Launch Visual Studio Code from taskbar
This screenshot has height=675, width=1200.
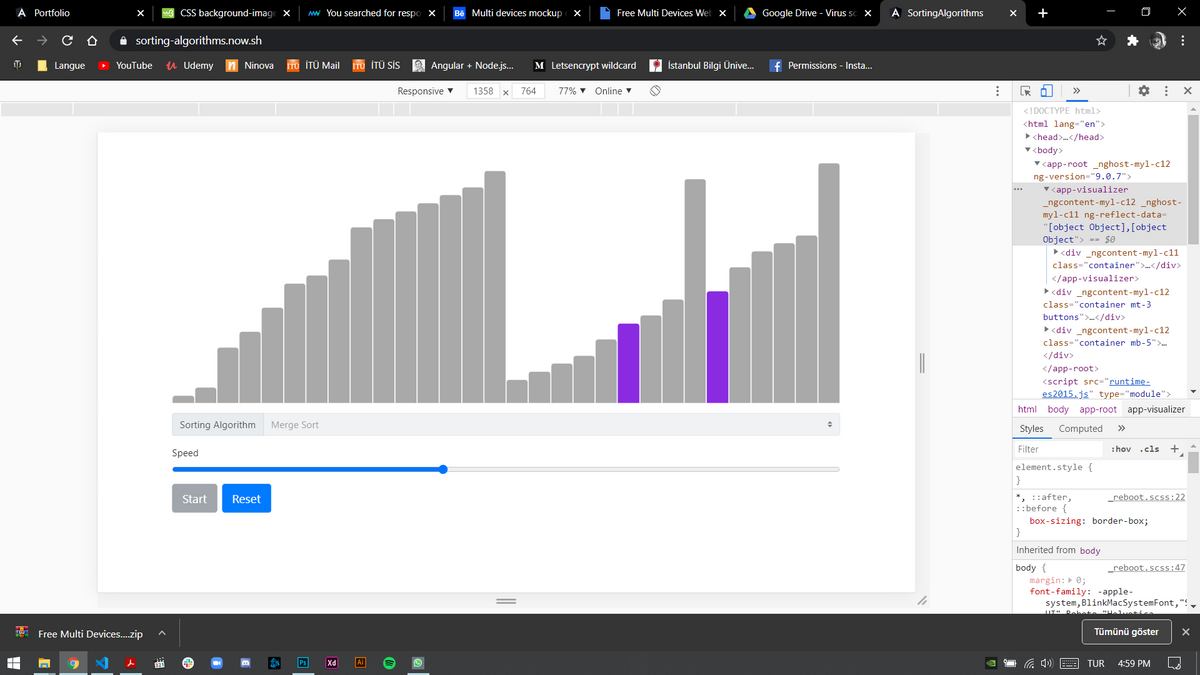click(101, 663)
